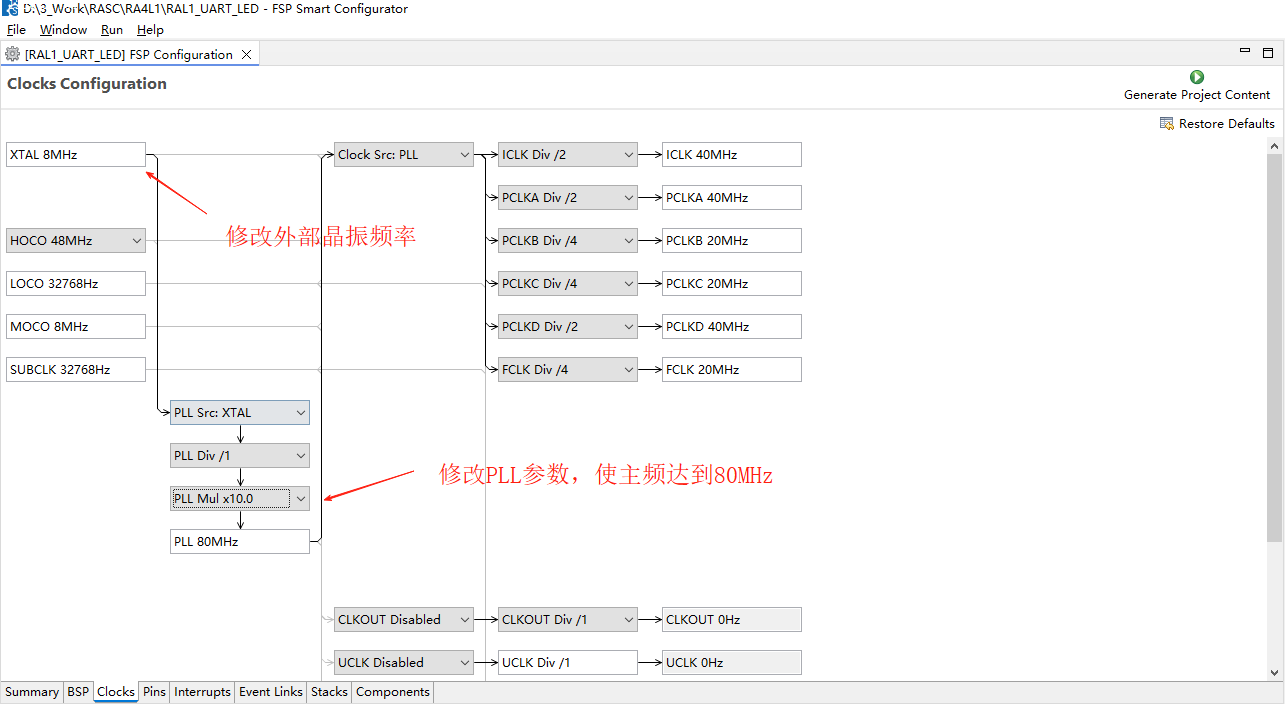Click the gear icon on FSP Configuration tab
The image size is (1285, 704).
[x=13, y=54]
